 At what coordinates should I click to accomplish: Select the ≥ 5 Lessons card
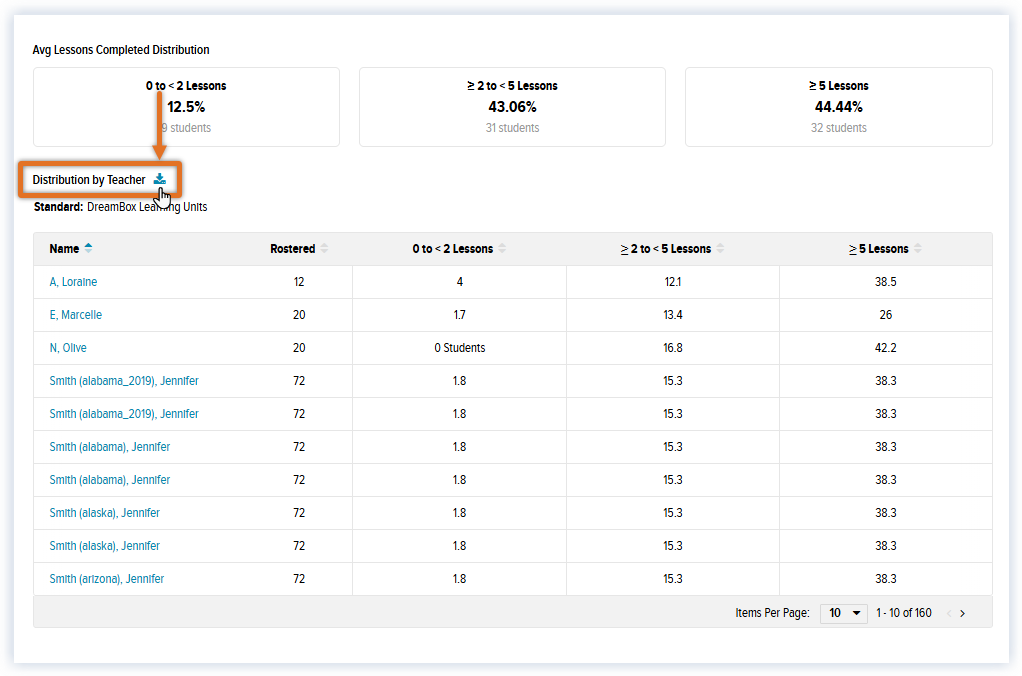tap(839, 107)
